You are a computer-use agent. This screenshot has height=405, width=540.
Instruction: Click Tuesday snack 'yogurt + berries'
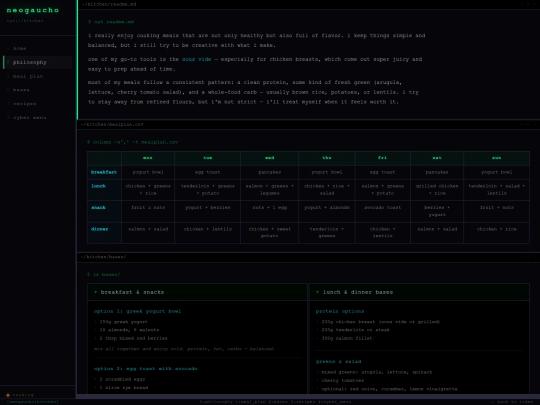pos(207,211)
